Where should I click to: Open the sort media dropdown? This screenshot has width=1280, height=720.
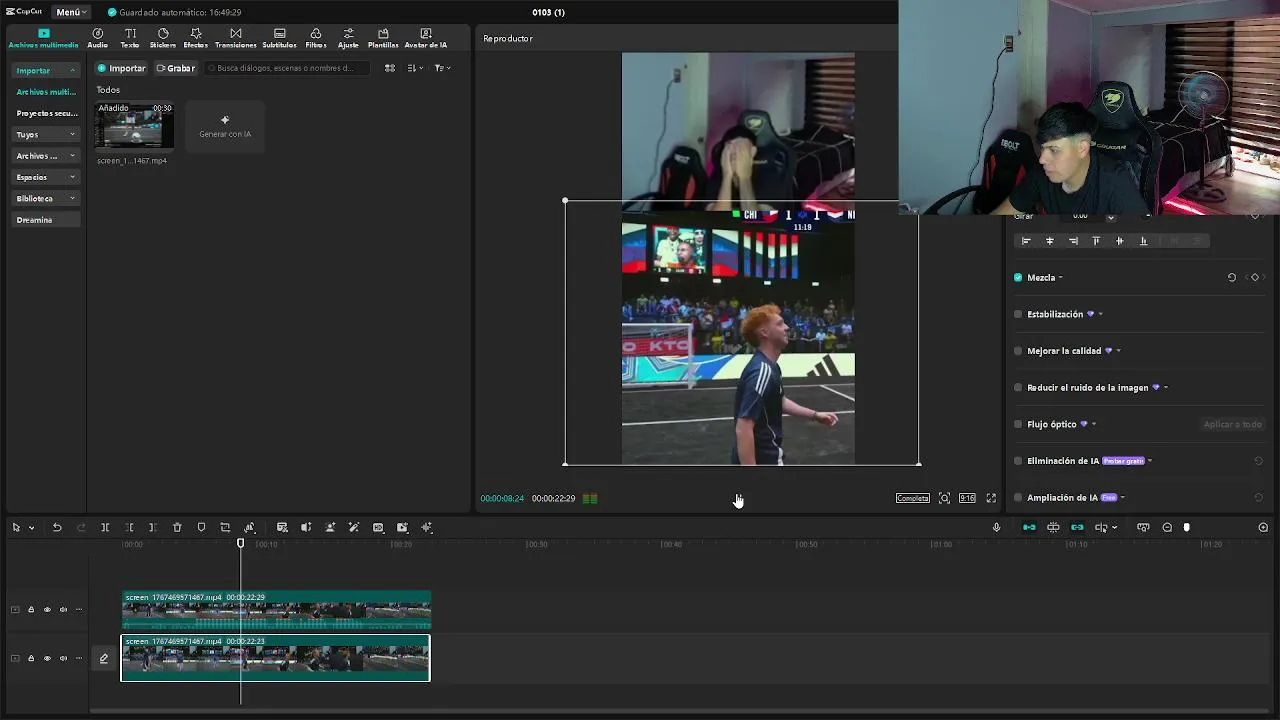[x=416, y=68]
